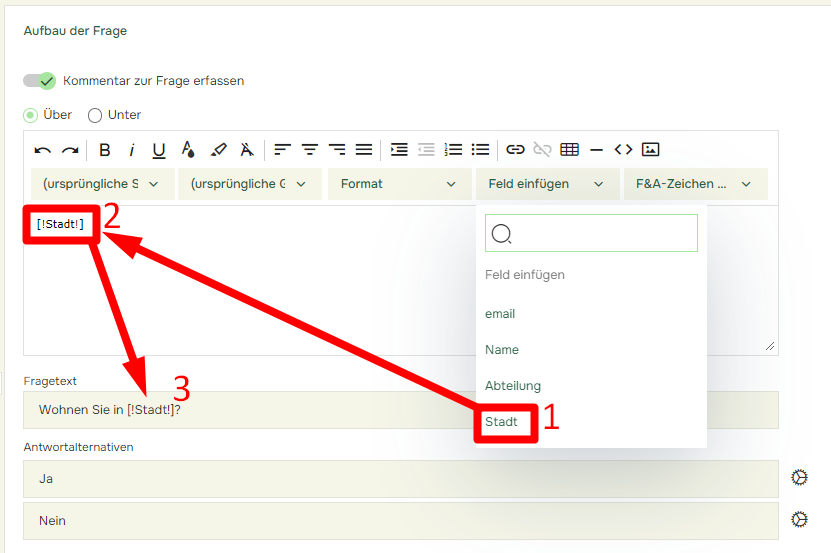Click into the Fragetext input field
Viewport: 831px width, 553px height.
401,410
